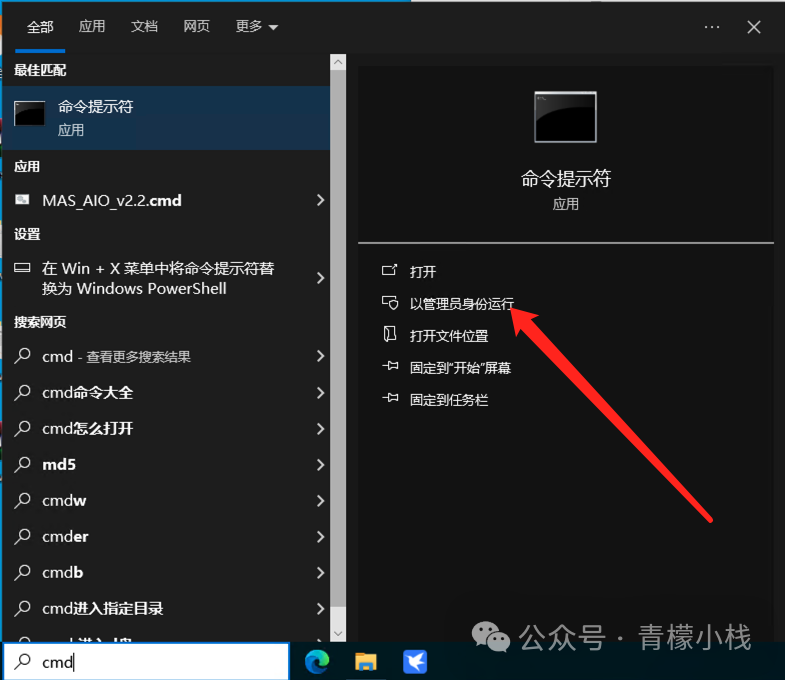Screen dimensions: 785x680
Task: Switch to the 网页 tab
Action: [x=196, y=26]
